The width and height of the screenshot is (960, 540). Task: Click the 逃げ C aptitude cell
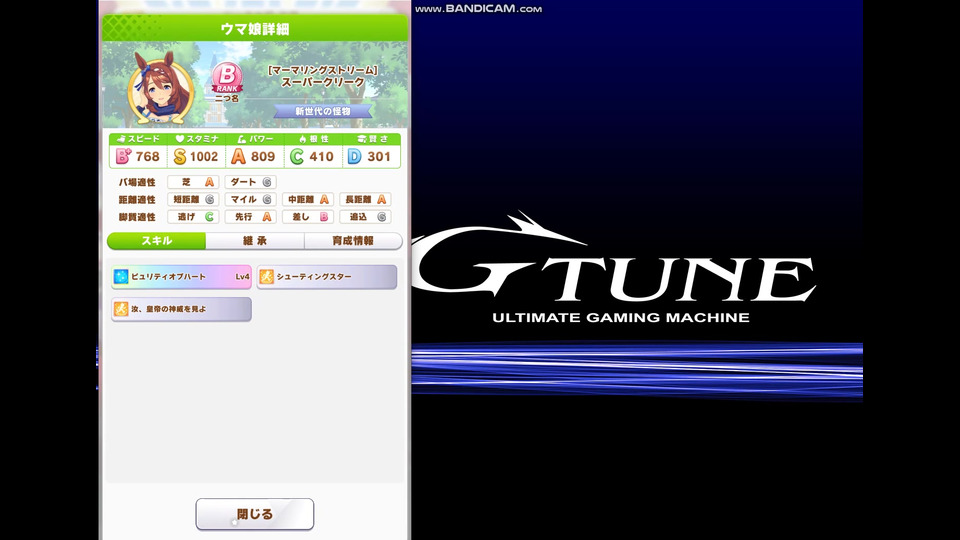193,217
